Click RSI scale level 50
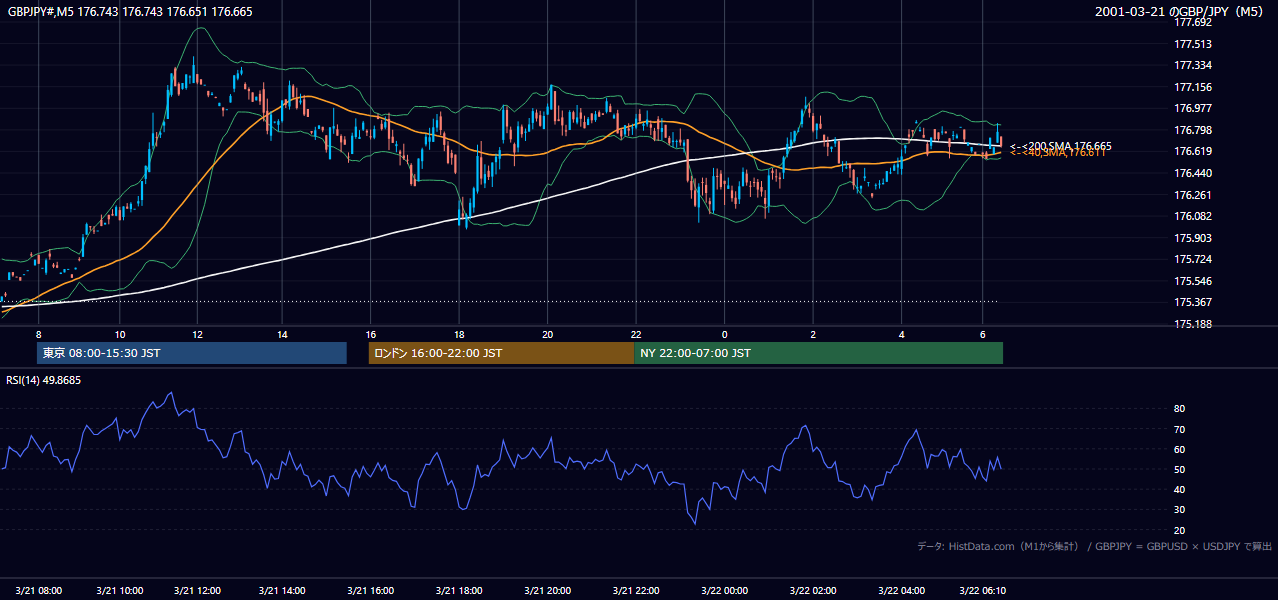The image size is (1278, 600). (1180, 470)
